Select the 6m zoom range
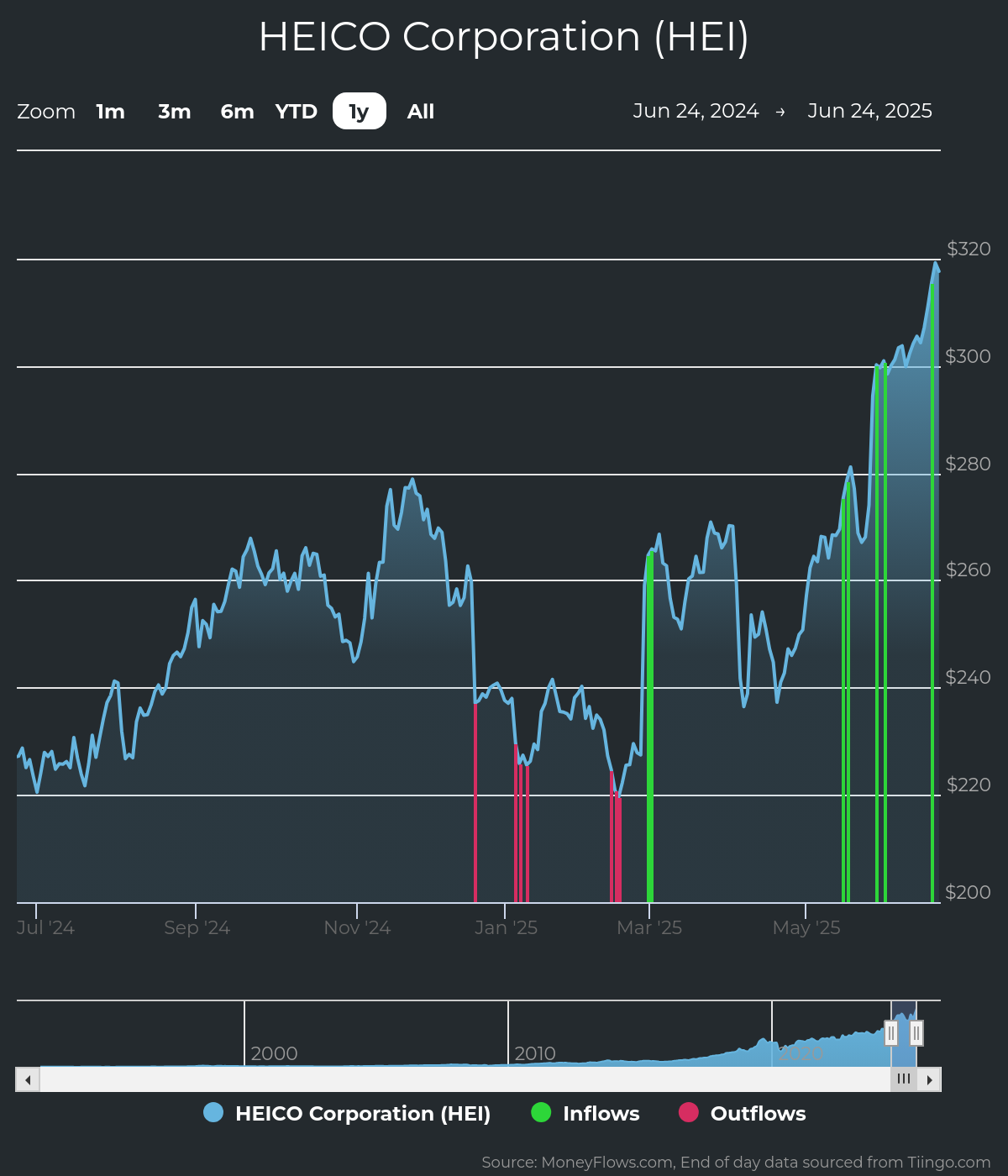 (x=238, y=112)
